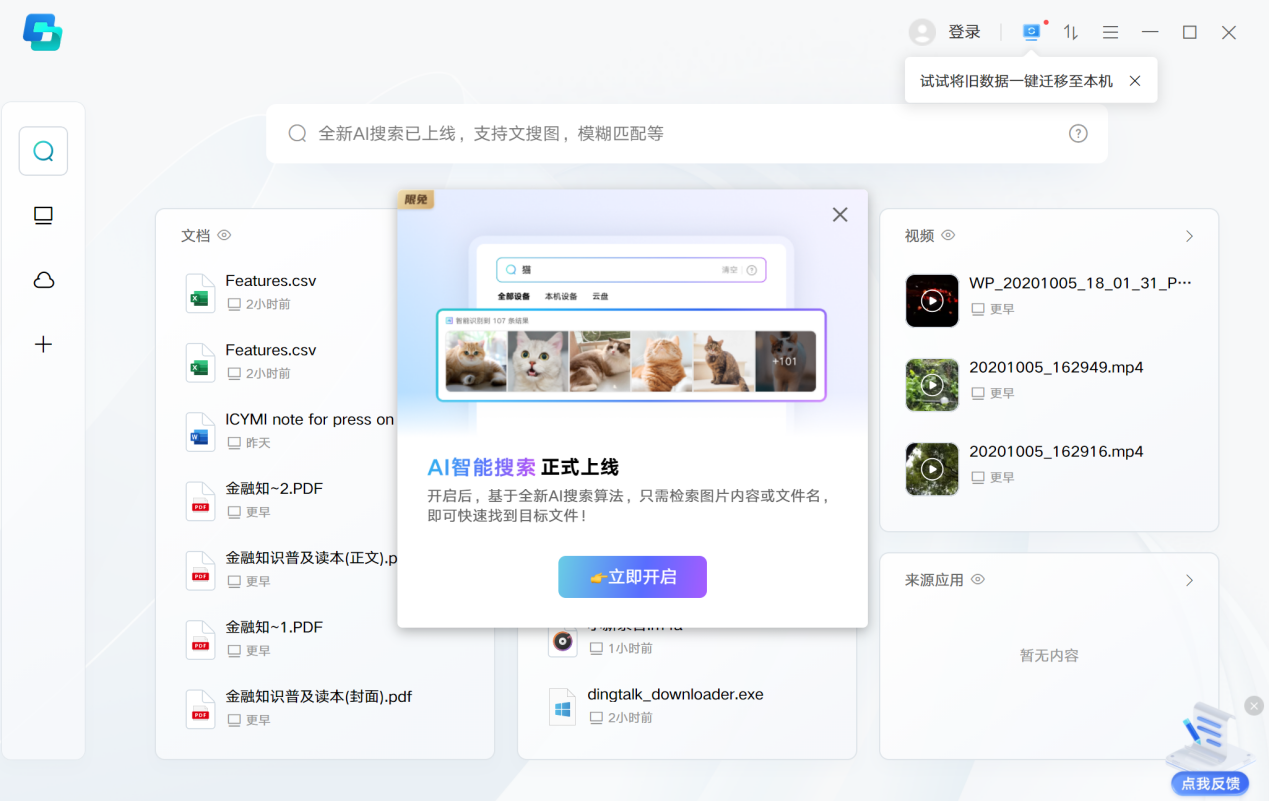Select the 20201005_162949.mp4 file name

coord(1056,367)
